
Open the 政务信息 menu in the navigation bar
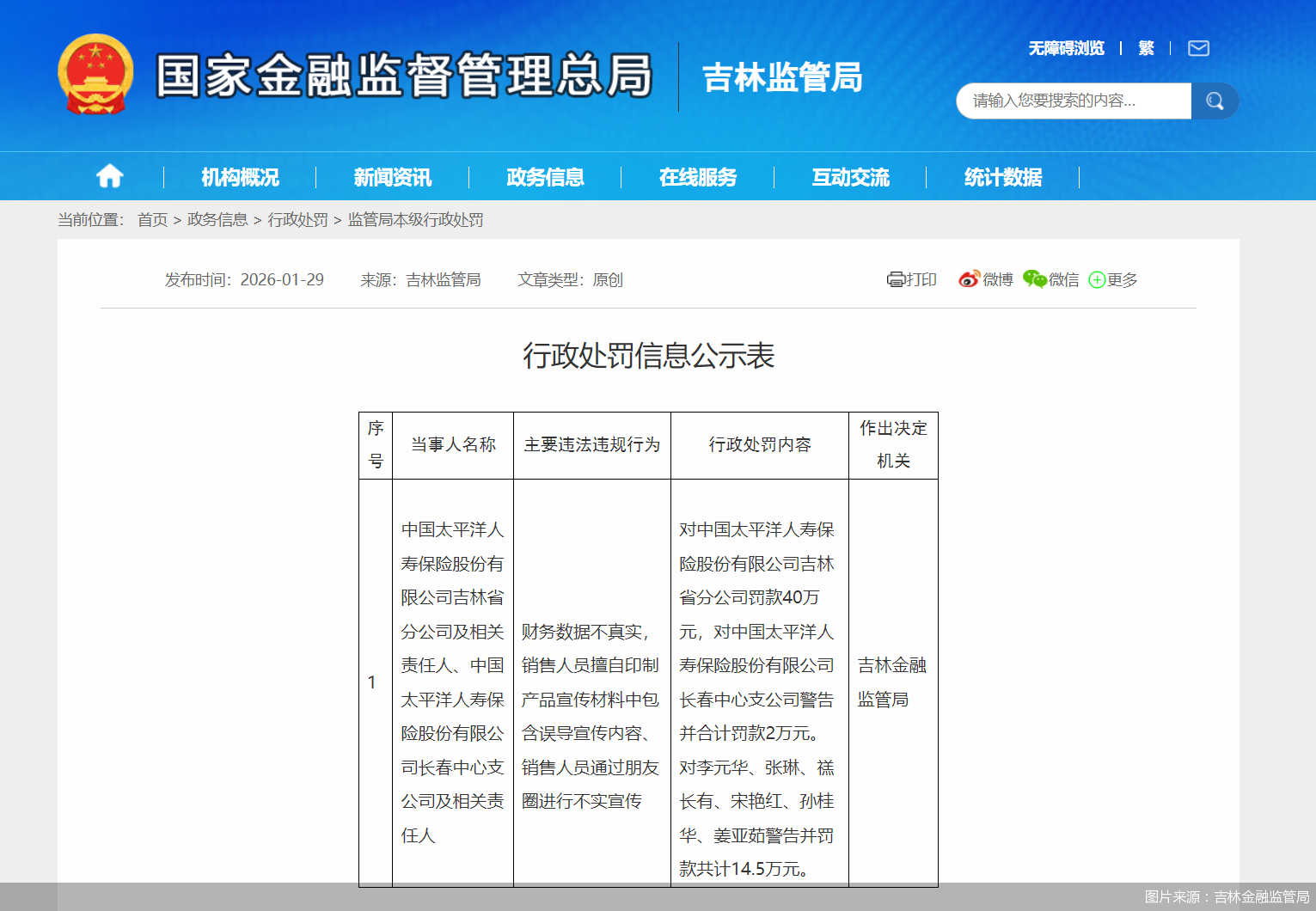click(545, 176)
